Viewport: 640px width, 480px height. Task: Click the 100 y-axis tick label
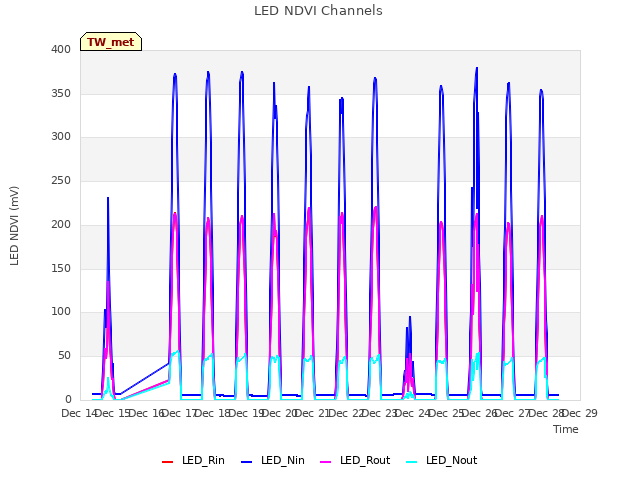[61, 312]
